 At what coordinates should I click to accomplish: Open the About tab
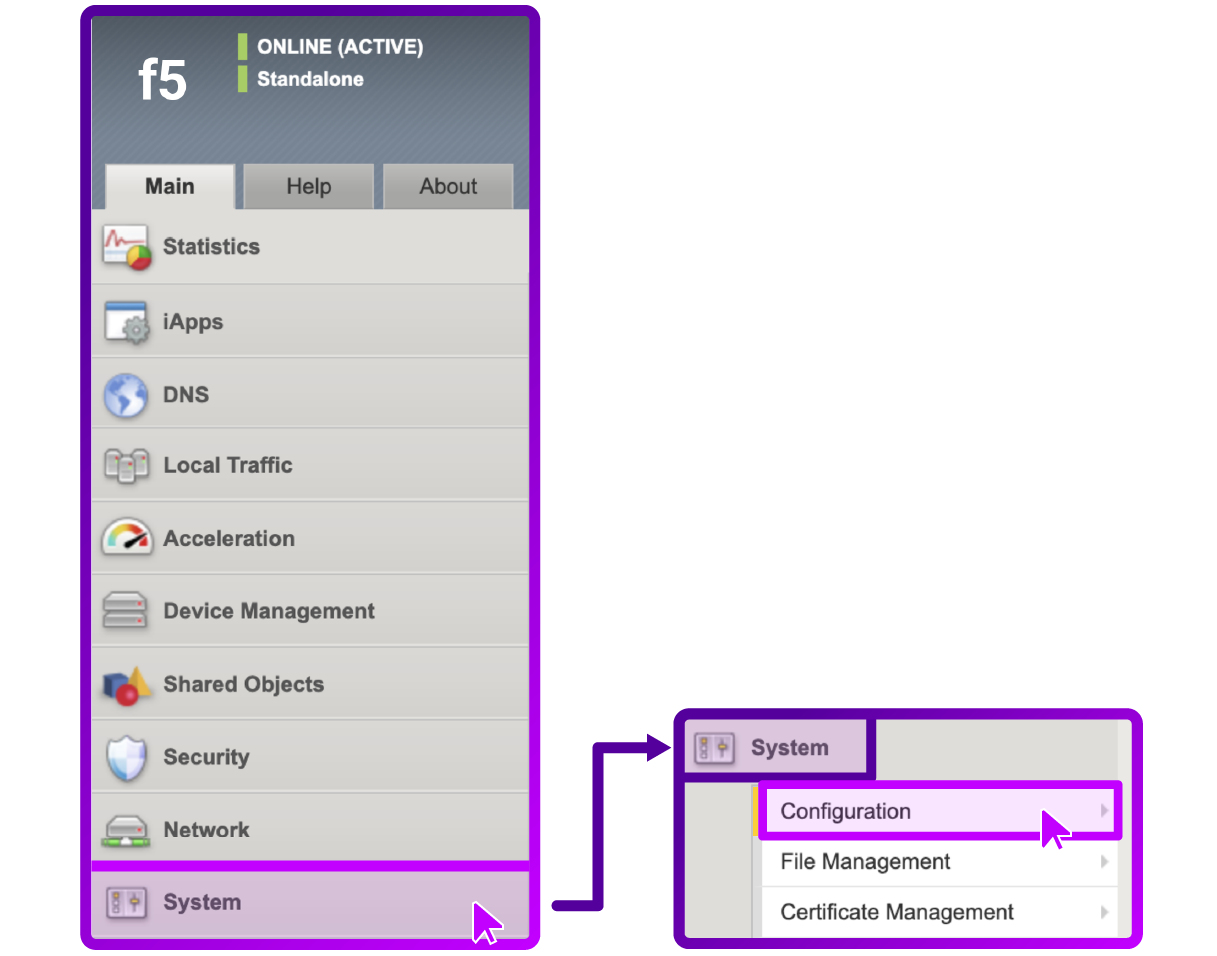click(448, 187)
